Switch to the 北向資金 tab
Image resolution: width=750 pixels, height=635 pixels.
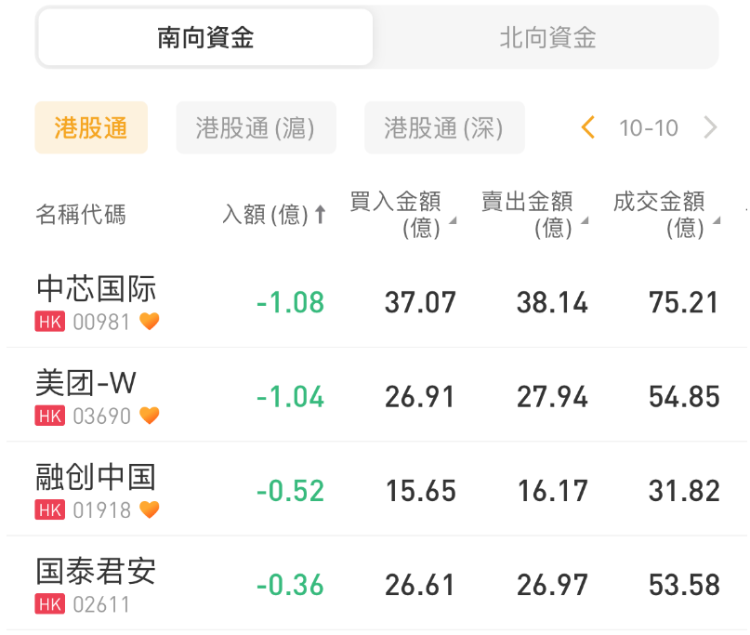coord(548,38)
